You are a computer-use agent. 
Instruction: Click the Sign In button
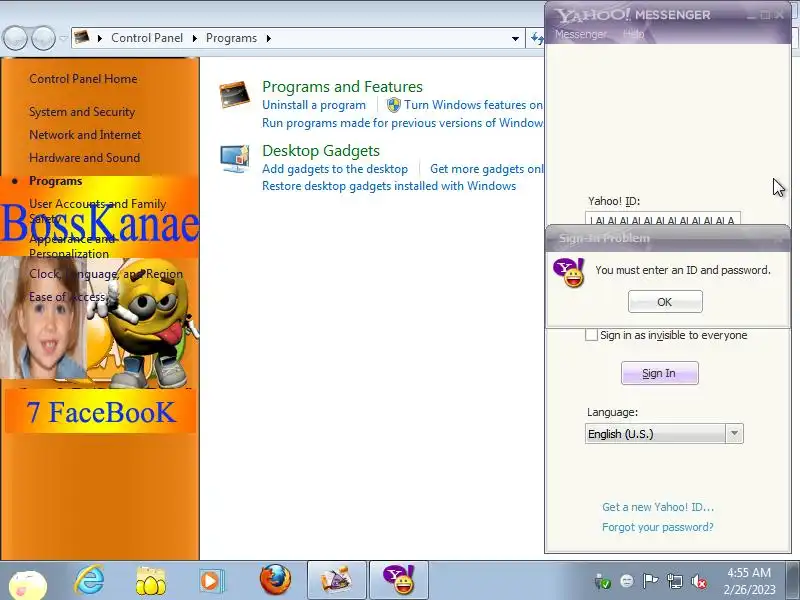(659, 373)
